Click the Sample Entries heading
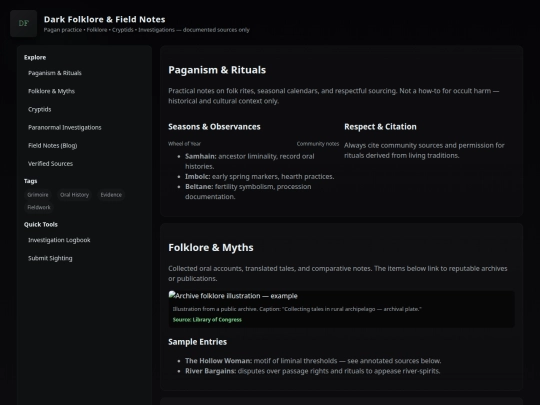Screen dimensions: 540x405 tap(197, 342)
